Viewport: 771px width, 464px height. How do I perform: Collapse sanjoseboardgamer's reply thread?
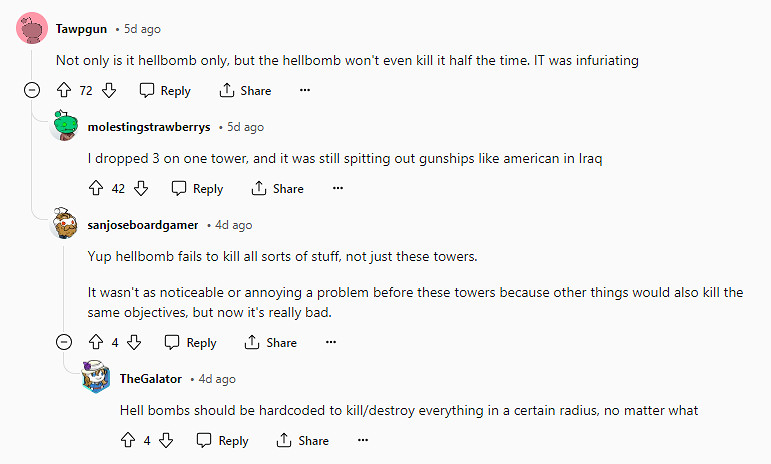pyautogui.click(x=65, y=343)
